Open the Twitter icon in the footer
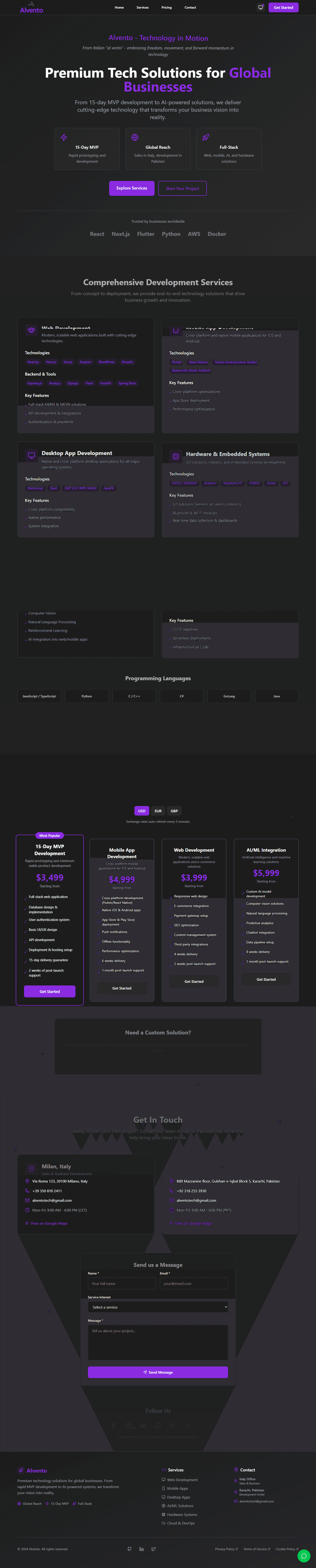This screenshot has height=1568, width=316. (x=154, y=1549)
